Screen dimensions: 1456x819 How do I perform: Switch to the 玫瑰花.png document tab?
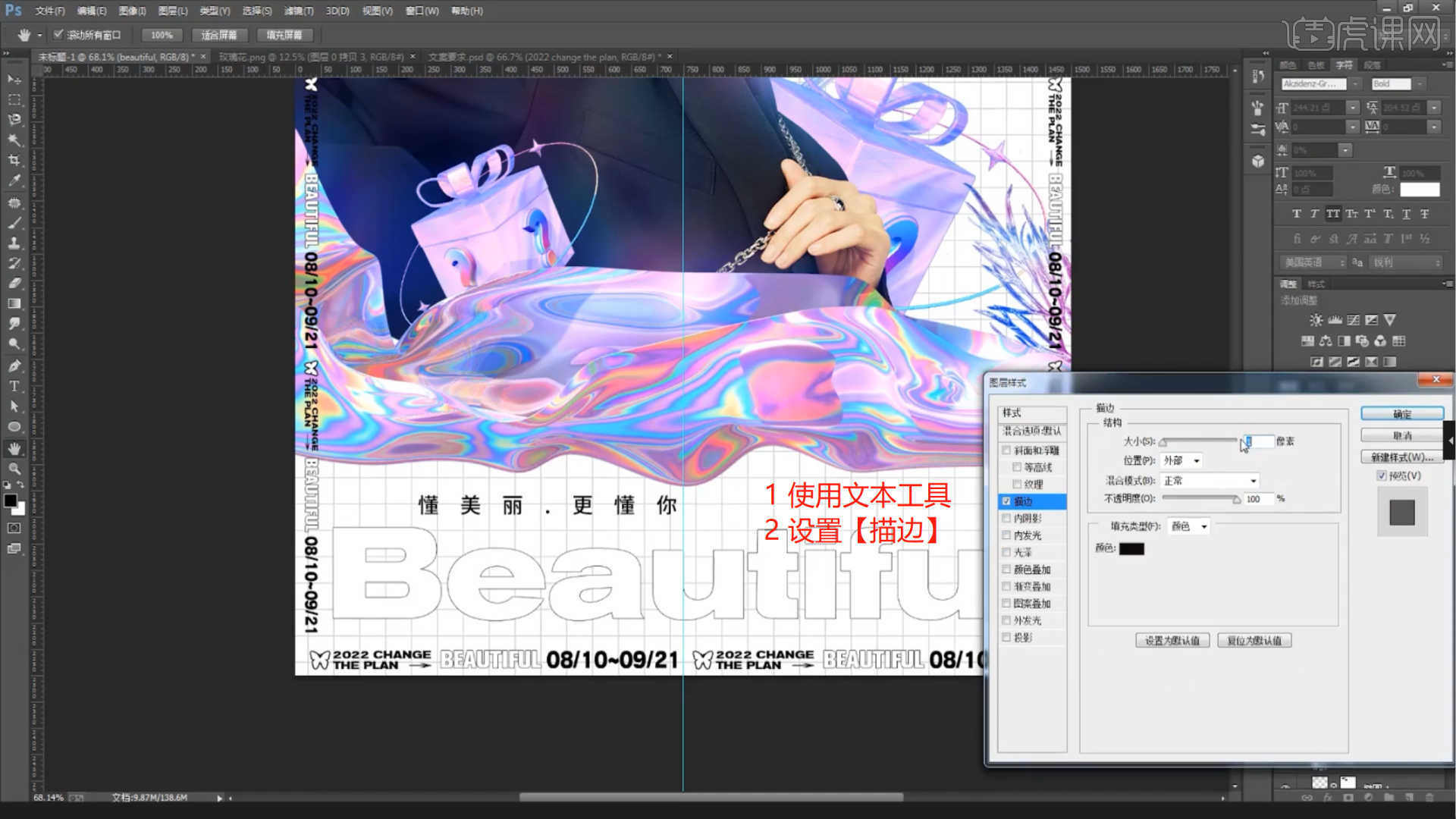tap(311, 57)
